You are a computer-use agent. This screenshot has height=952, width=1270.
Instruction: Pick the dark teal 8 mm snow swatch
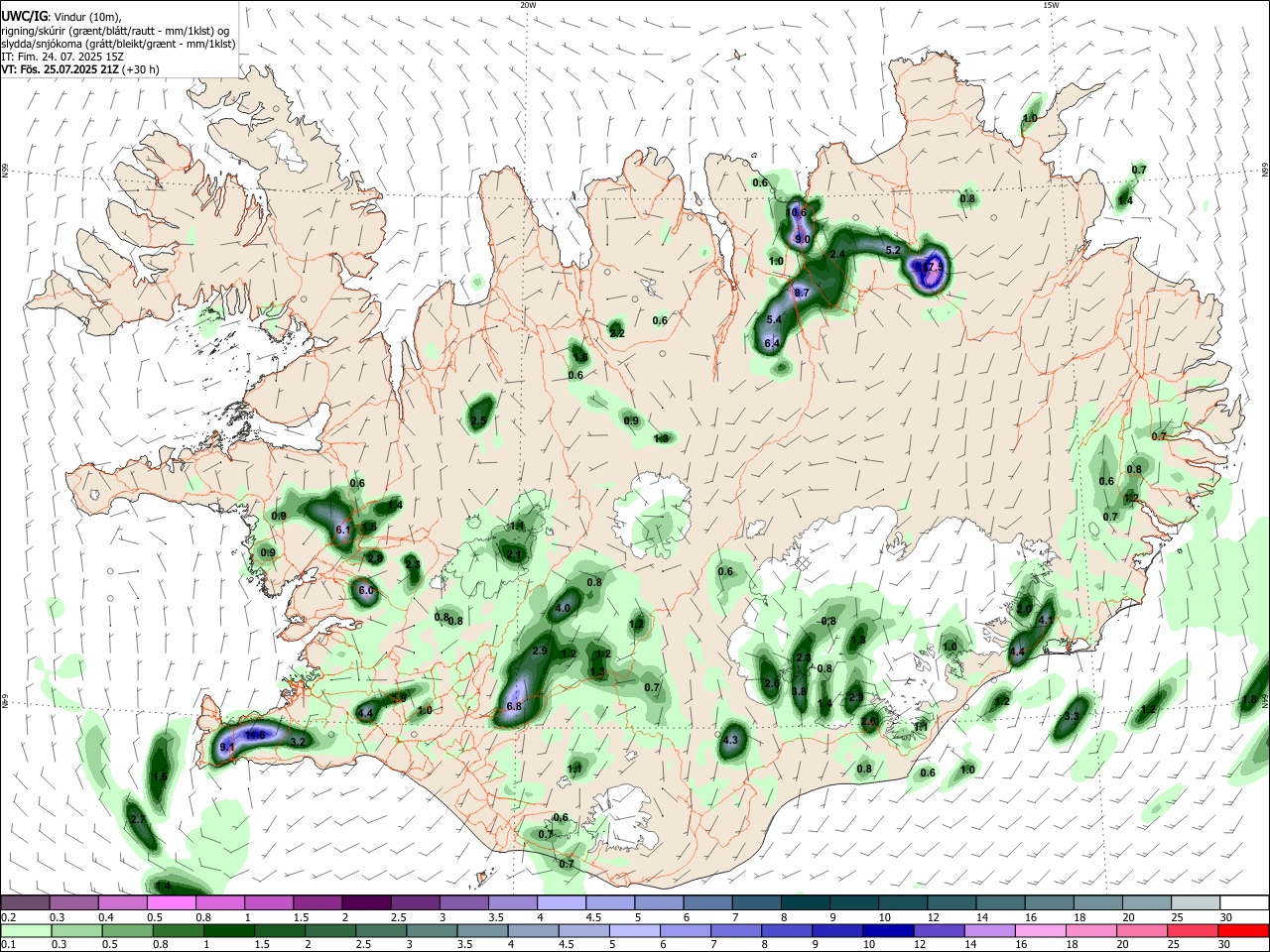click(805, 903)
